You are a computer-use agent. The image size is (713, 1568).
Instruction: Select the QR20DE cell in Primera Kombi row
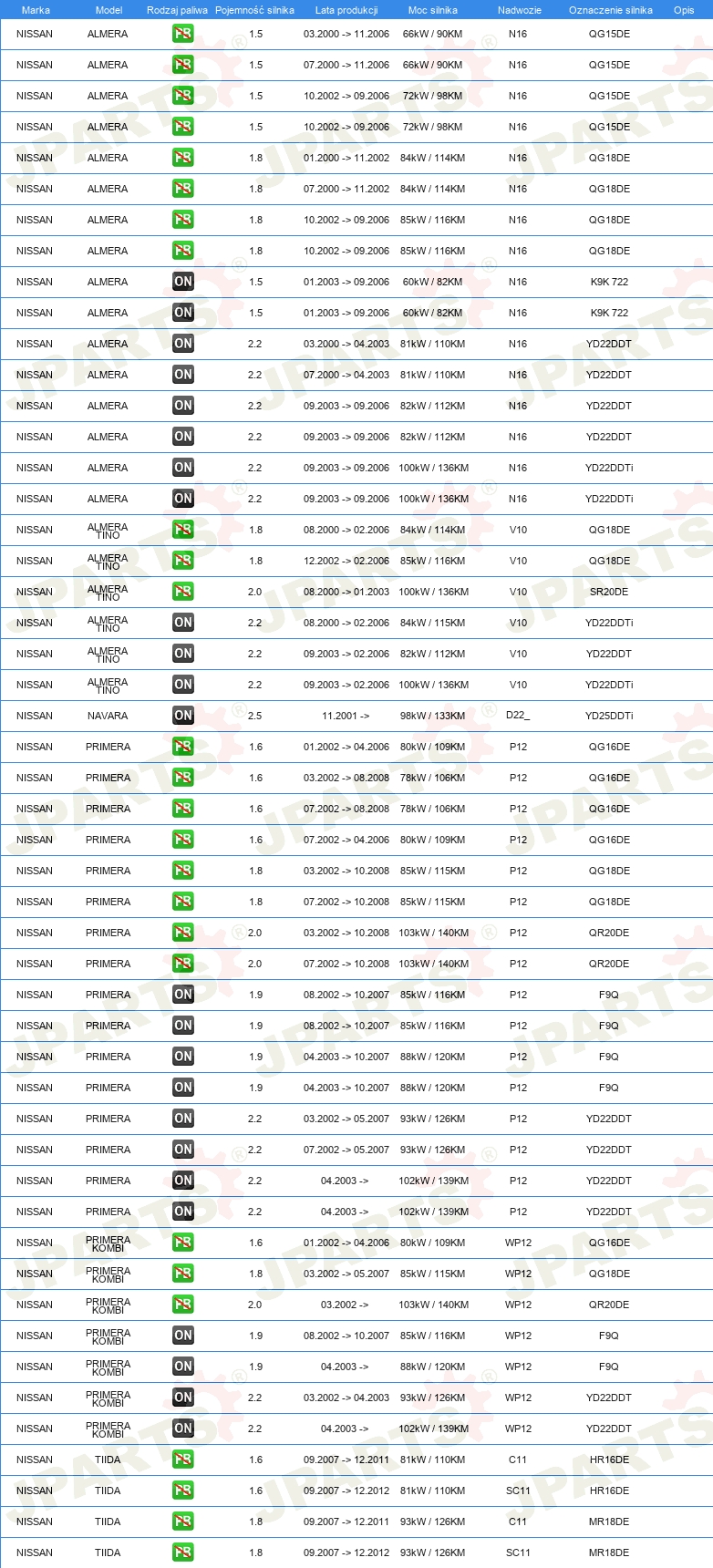pyautogui.click(x=609, y=1305)
